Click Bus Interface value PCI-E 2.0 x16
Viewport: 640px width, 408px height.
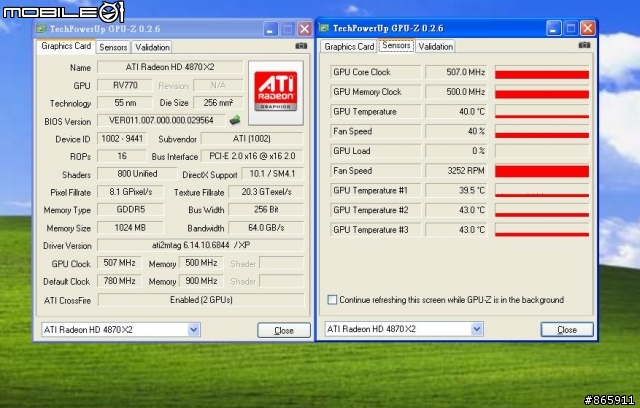point(252,156)
